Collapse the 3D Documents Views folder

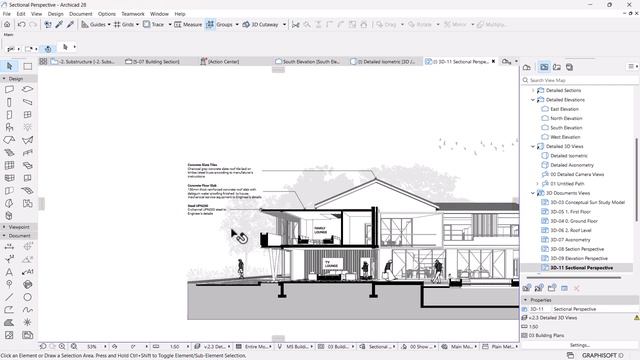coord(533,193)
